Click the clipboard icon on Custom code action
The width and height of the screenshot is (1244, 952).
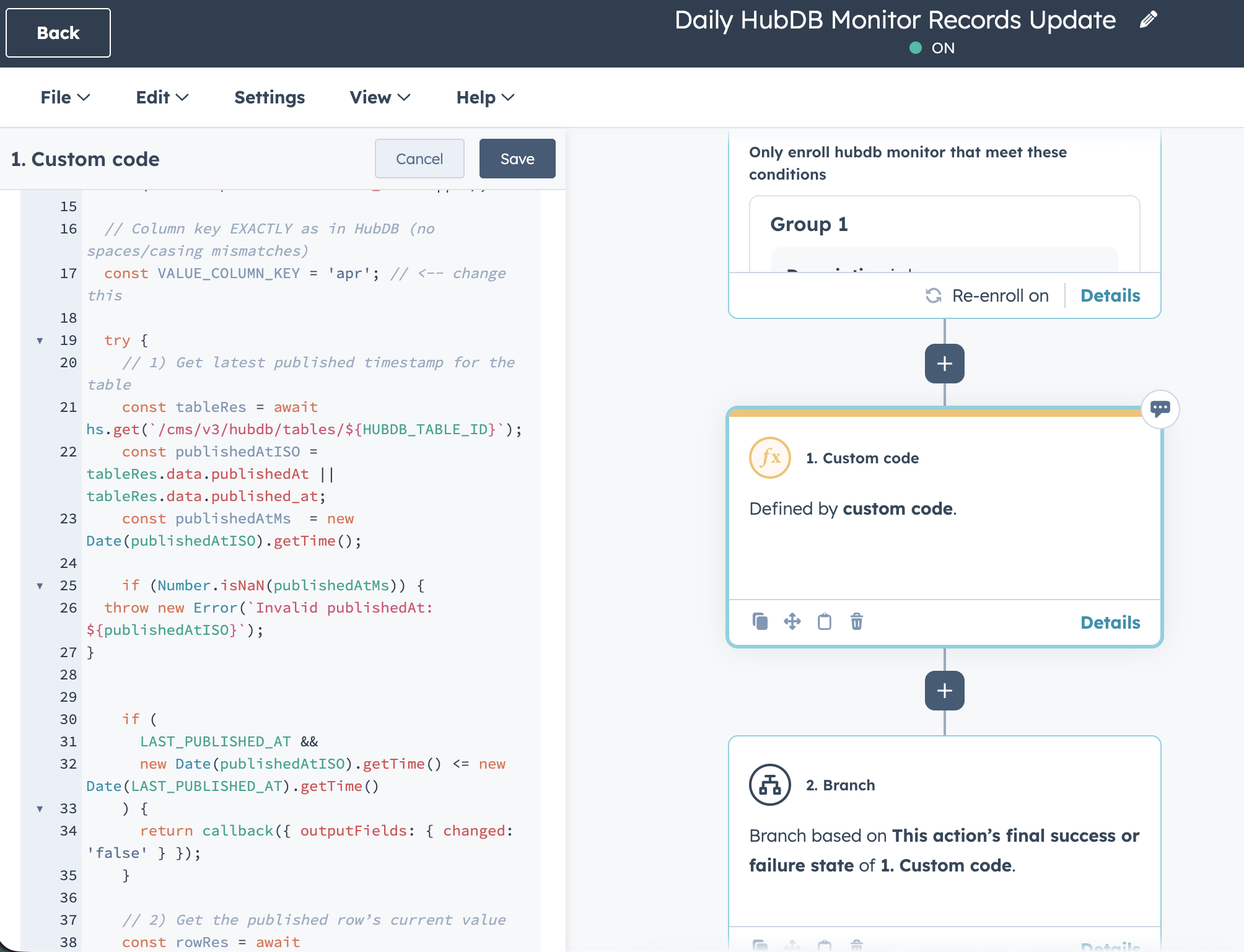point(825,621)
